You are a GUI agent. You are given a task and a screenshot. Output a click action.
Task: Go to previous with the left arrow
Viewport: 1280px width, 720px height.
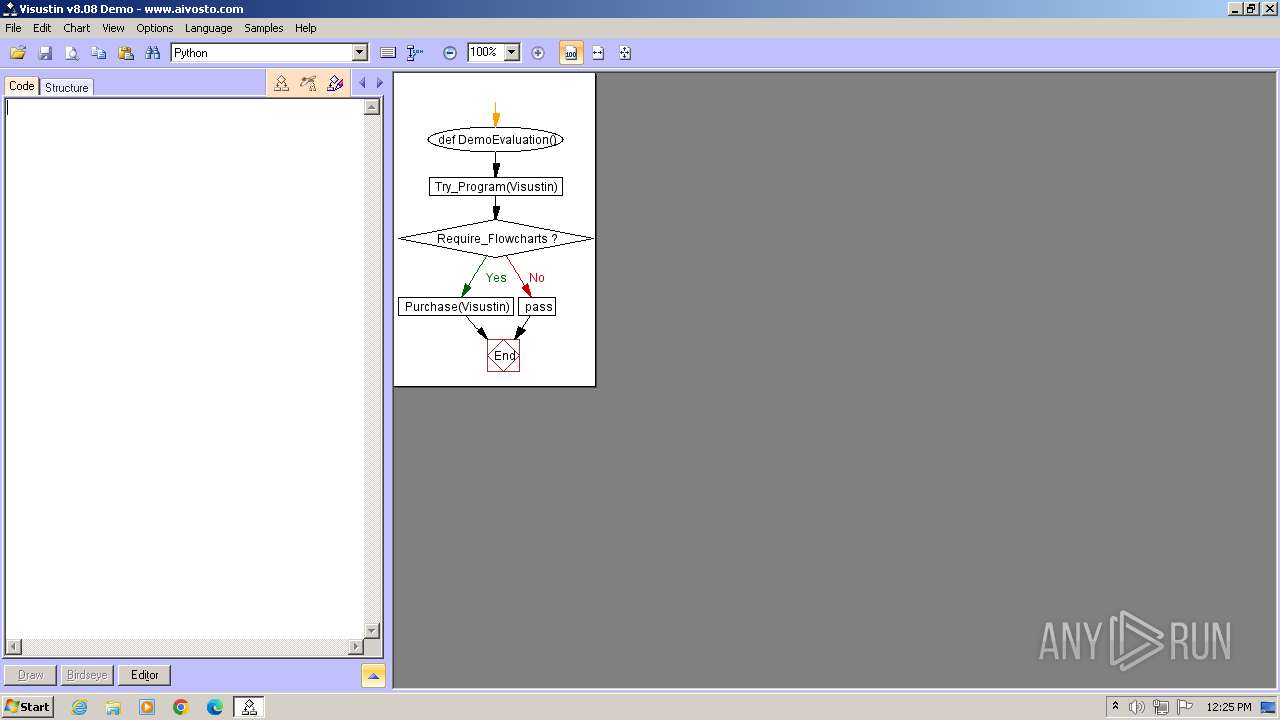[362, 83]
